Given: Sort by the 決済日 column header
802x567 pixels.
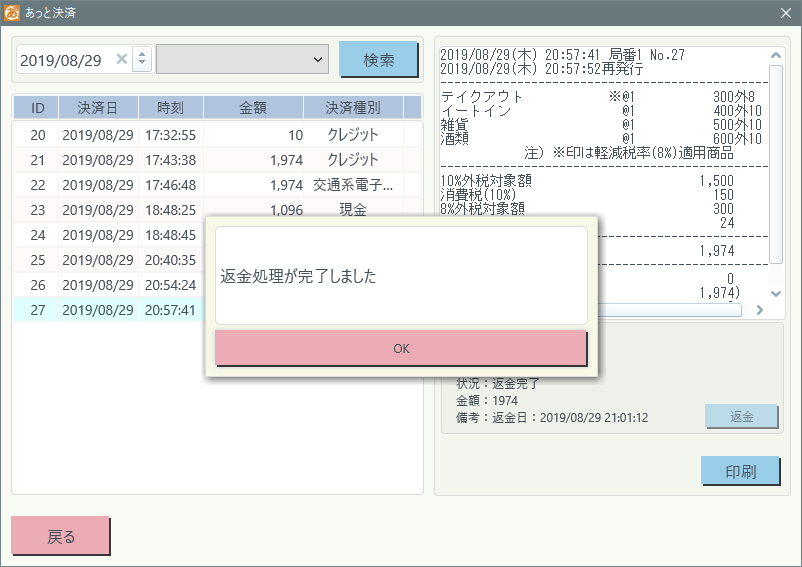Looking at the screenshot, I should [x=97, y=108].
